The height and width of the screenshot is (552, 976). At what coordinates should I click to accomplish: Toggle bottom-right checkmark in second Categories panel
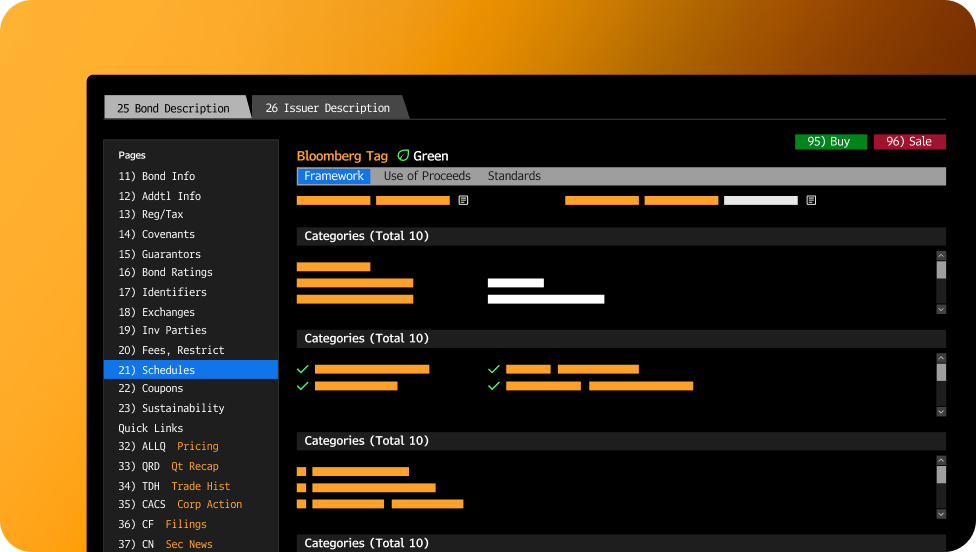(x=494, y=385)
